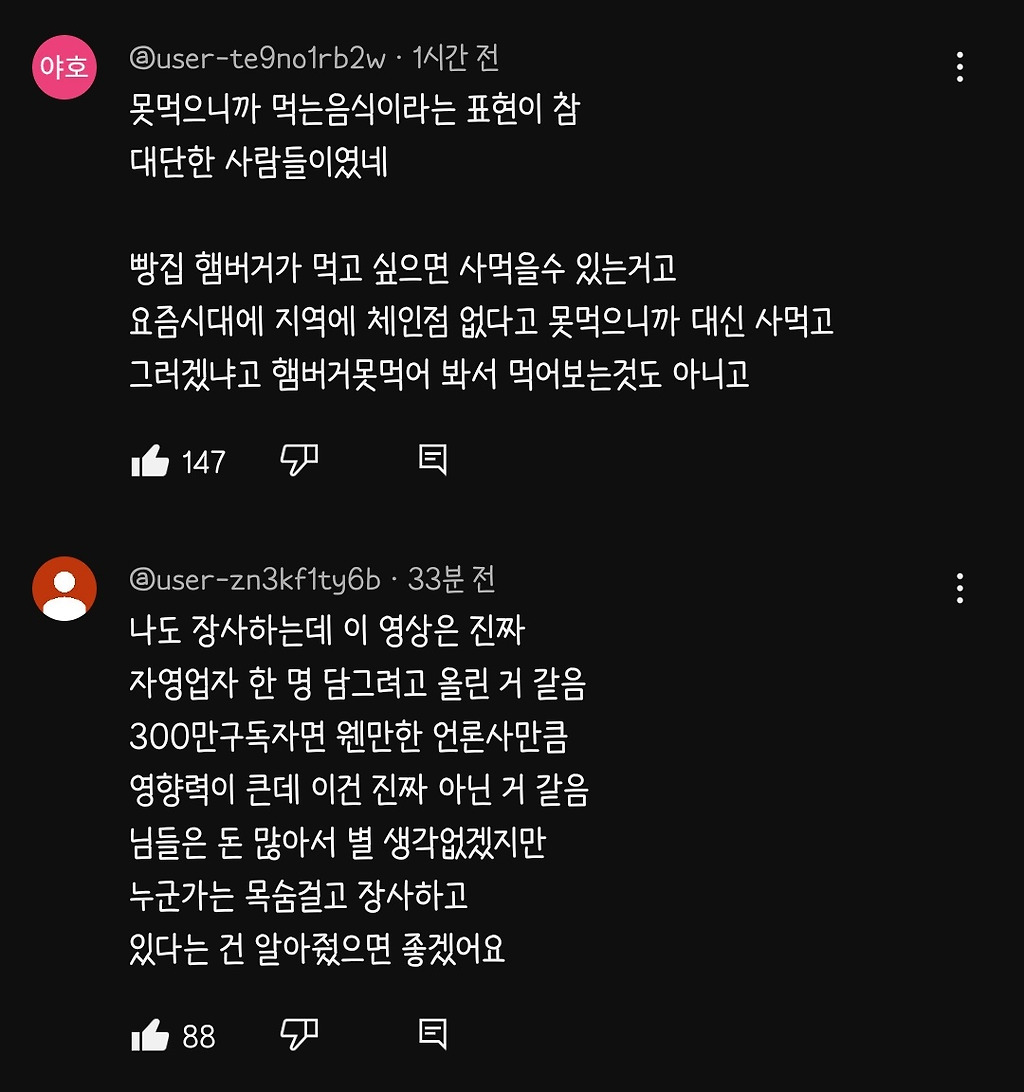Image resolution: width=1024 pixels, height=1092 pixels.
Task: Visit the @user-zn3kf1ty6b channel link
Action: click(255, 580)
